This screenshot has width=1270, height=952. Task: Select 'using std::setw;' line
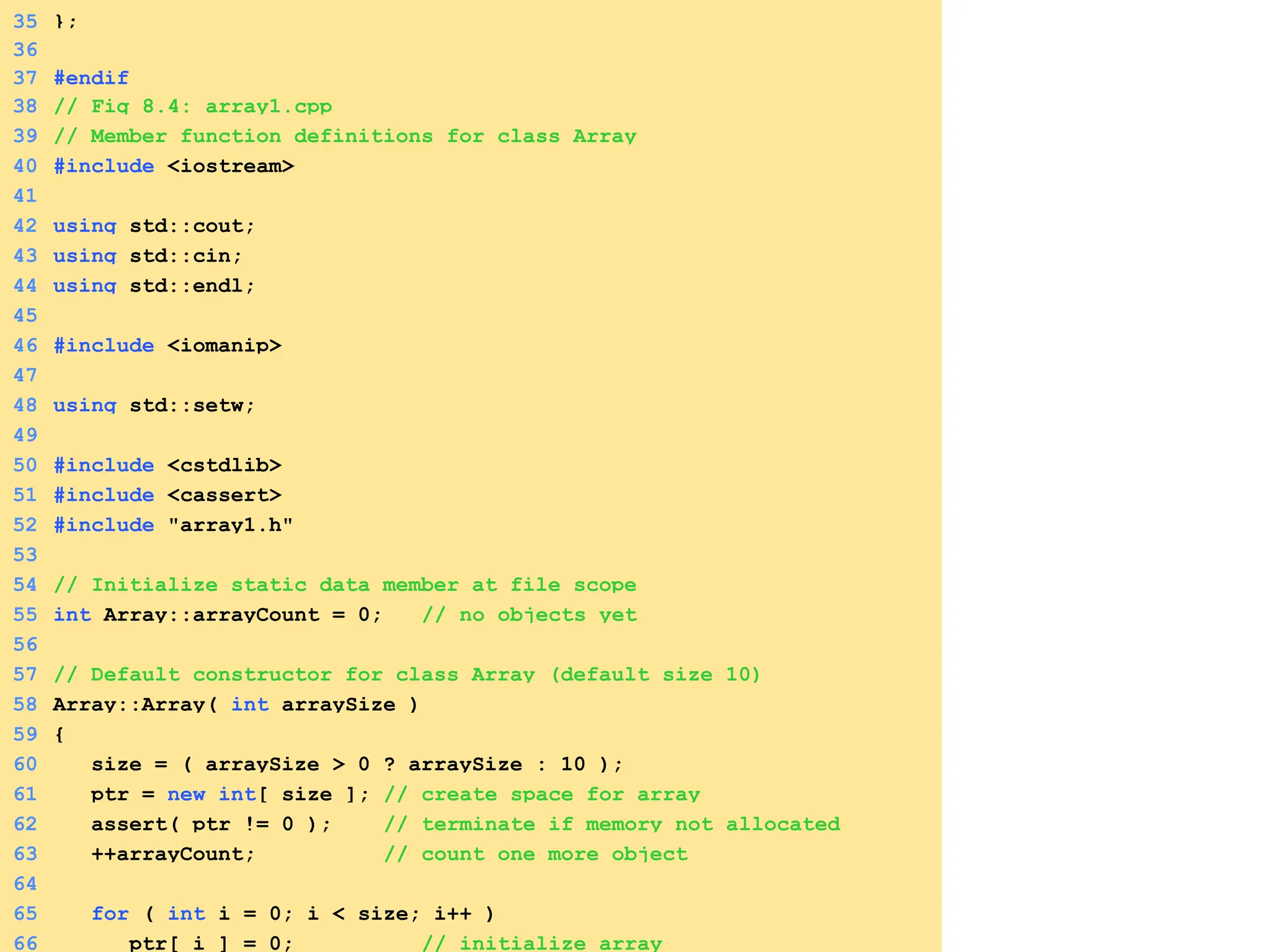click(x=154, y=405)
